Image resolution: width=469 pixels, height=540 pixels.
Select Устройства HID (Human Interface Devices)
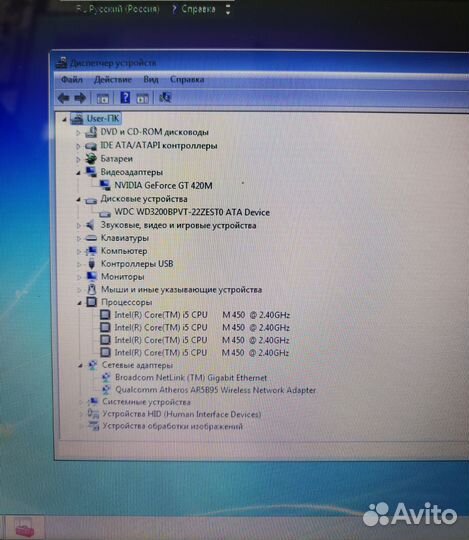click(x=181, y=414)
